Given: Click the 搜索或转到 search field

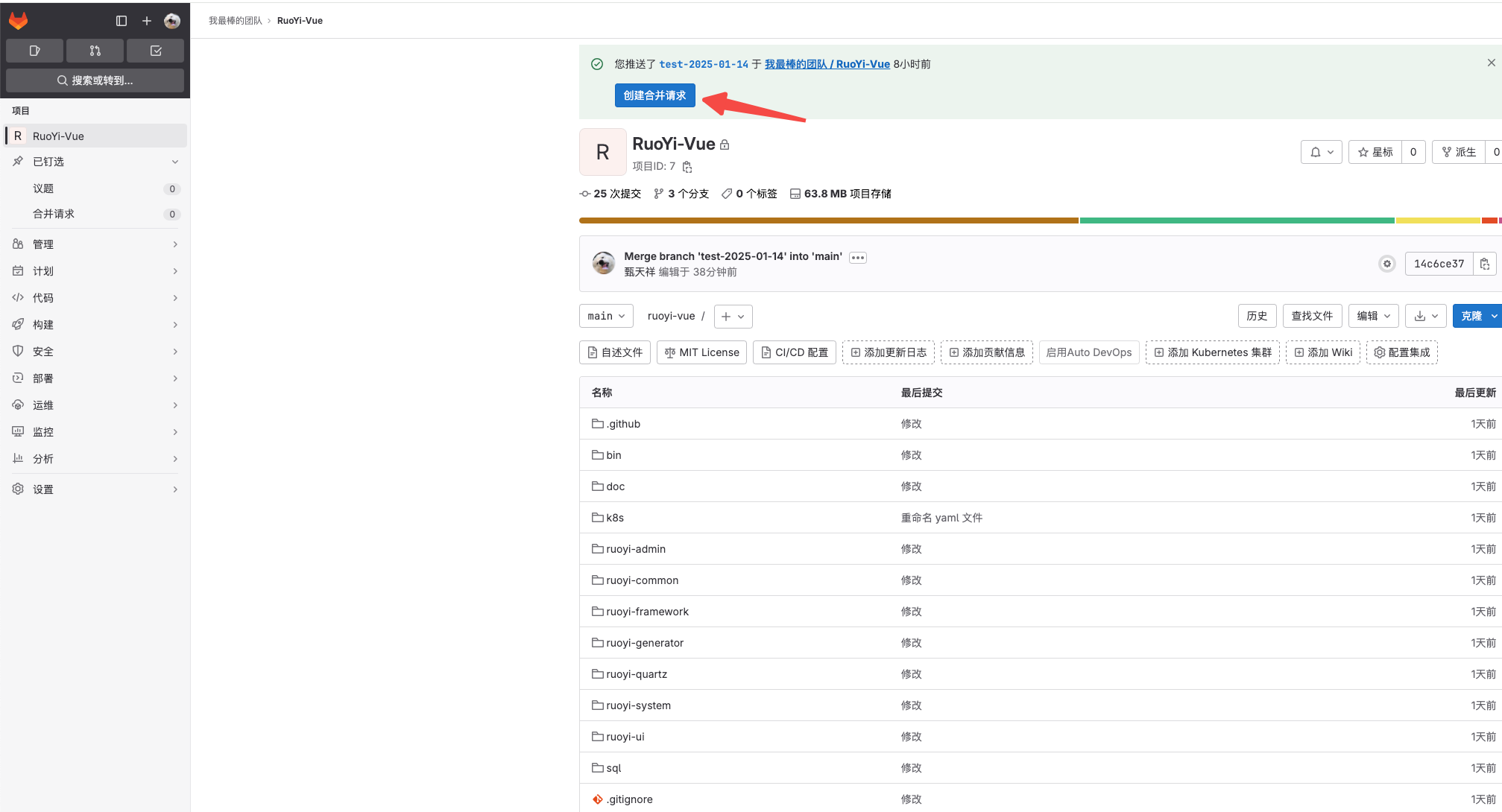Looking at the screenshot, I should [95, 80].
